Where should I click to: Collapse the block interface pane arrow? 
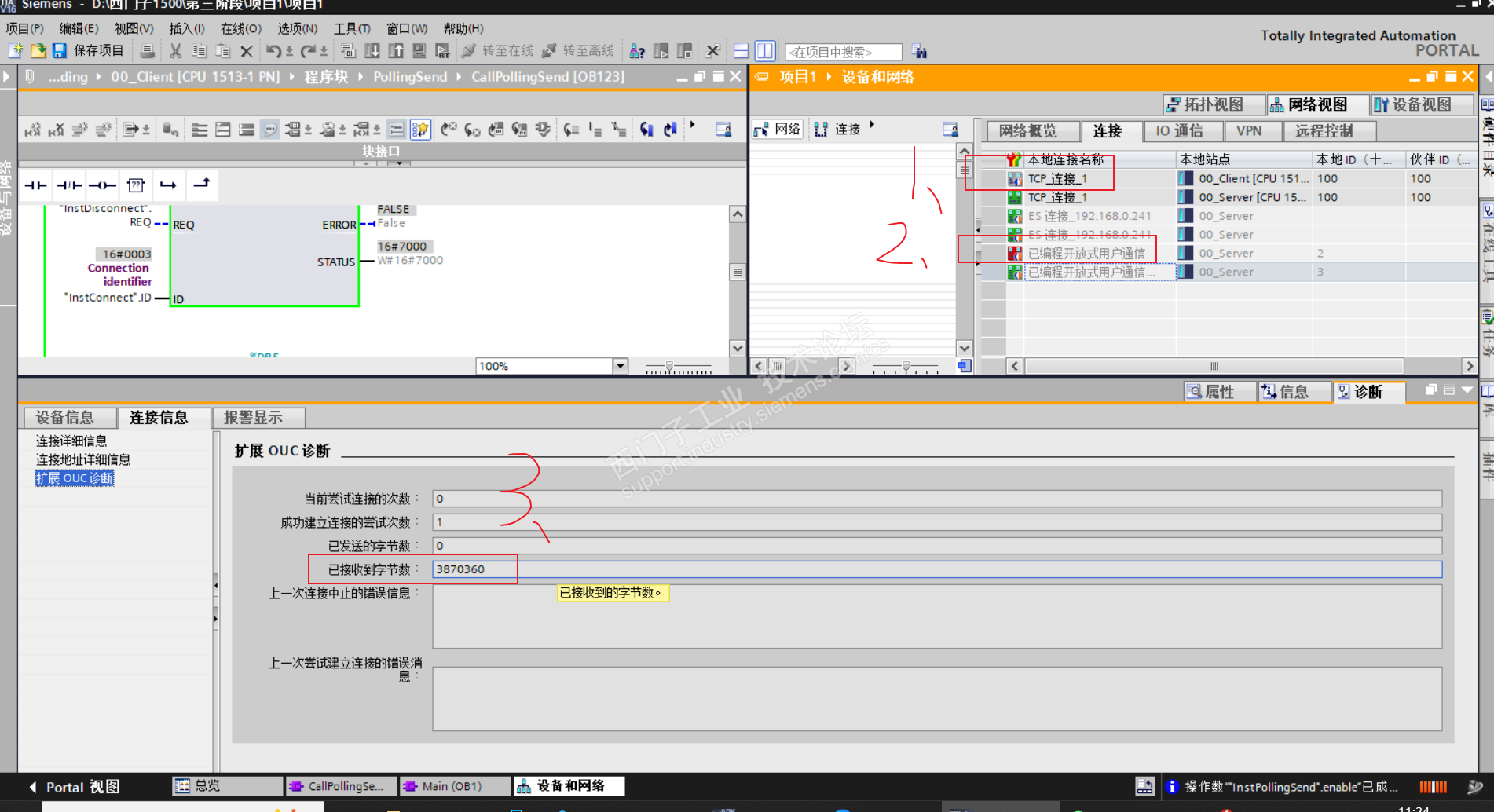399,163
